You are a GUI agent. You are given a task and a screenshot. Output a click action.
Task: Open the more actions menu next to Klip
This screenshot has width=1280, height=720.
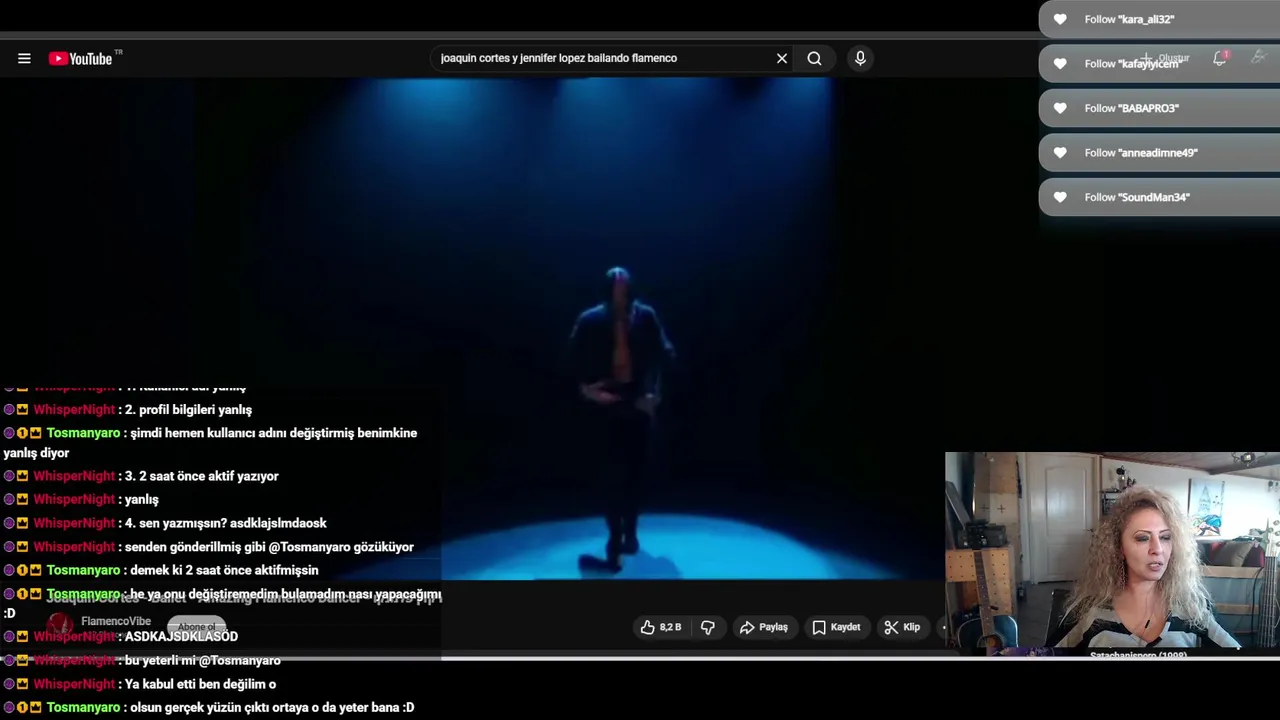[942, 627]
